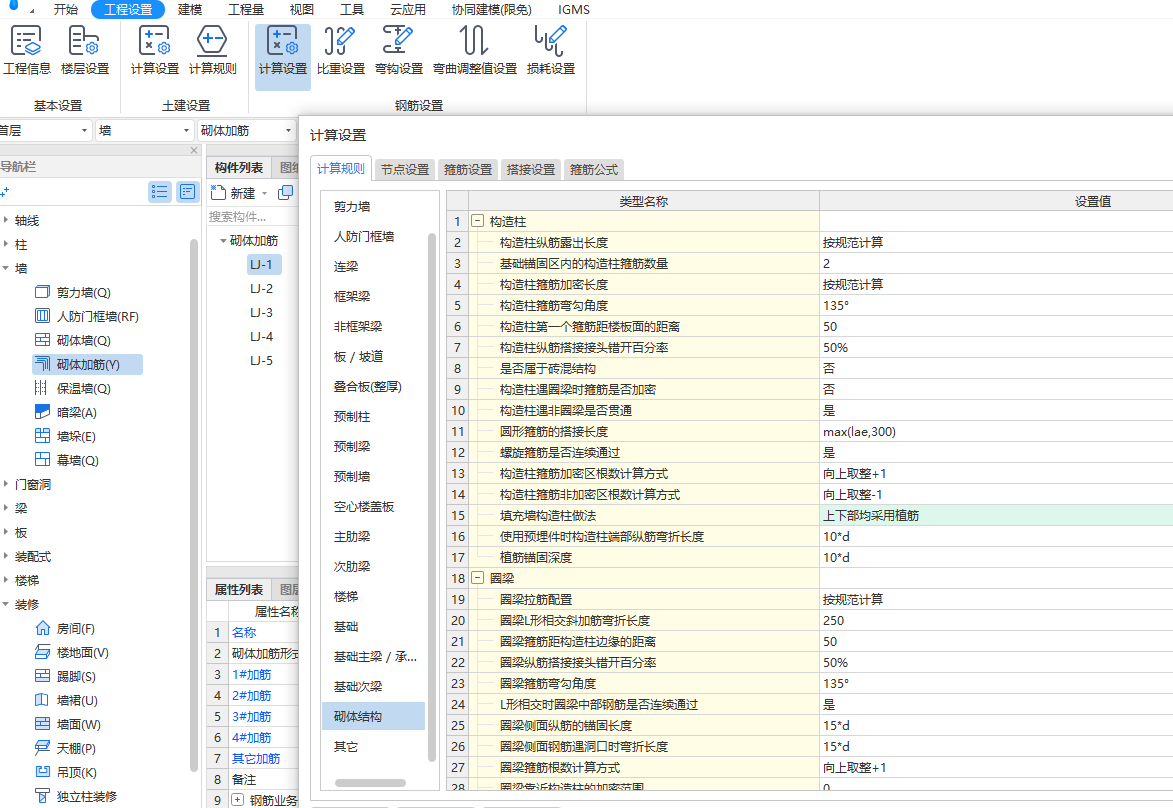This screenshot has height=808, width=1173.
Task: Open 损耗设置 in the ribbon
Action: [551, 50]
